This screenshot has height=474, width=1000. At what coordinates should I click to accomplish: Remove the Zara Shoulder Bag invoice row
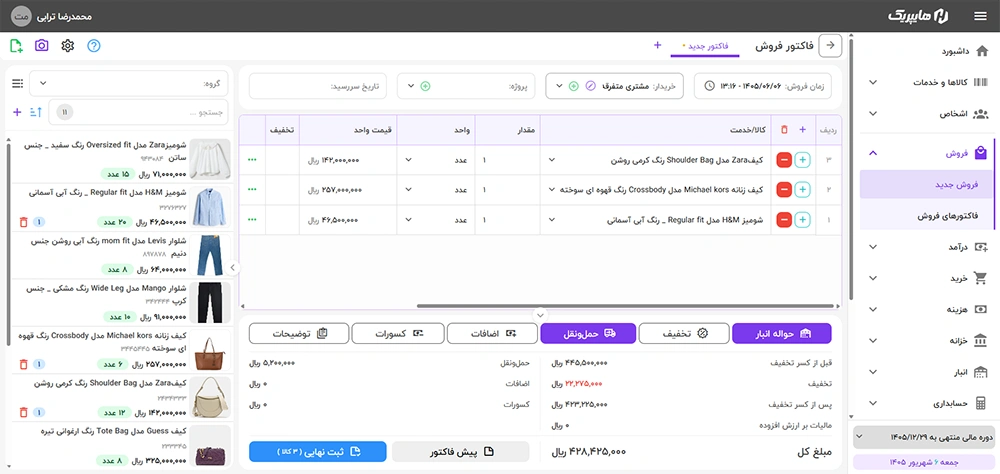point(784,160)
